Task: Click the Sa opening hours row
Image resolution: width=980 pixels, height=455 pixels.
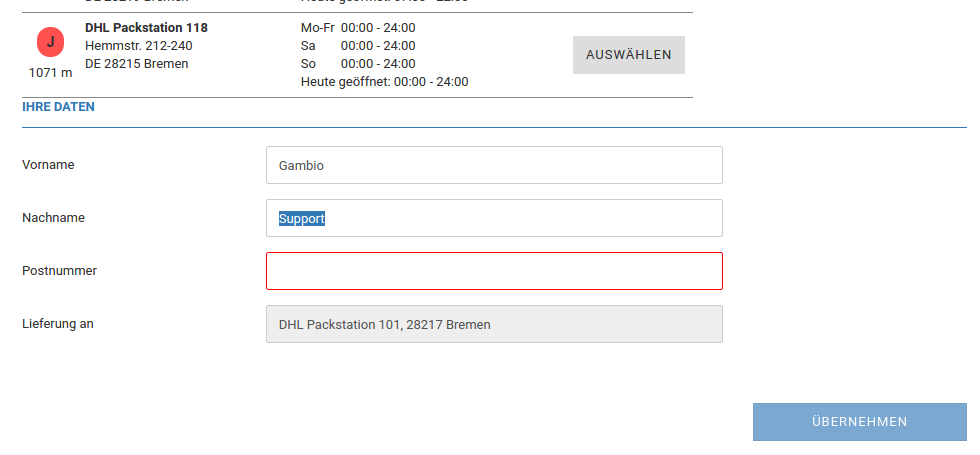Action: (358, 46)
